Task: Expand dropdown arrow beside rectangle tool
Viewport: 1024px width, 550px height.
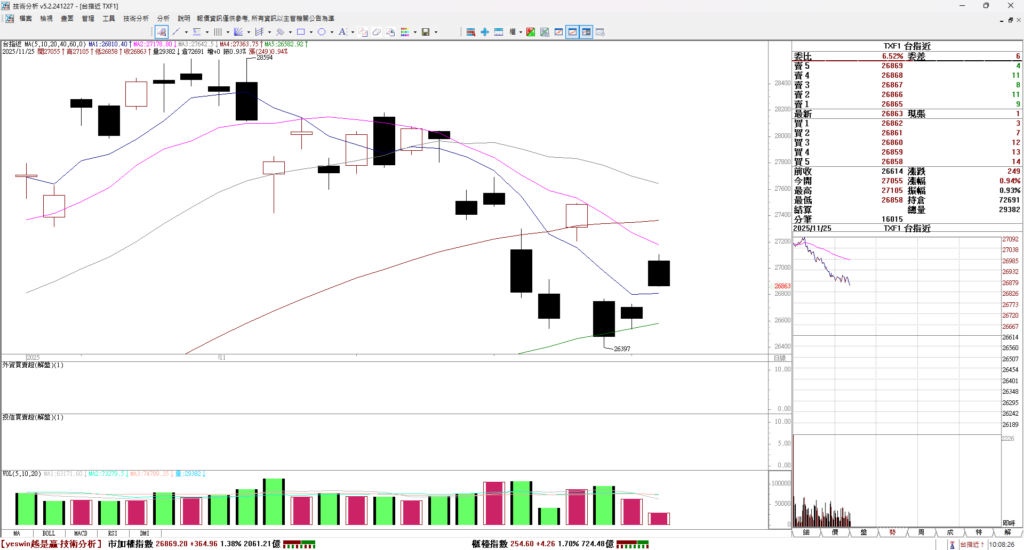Action: coord(311,32)
